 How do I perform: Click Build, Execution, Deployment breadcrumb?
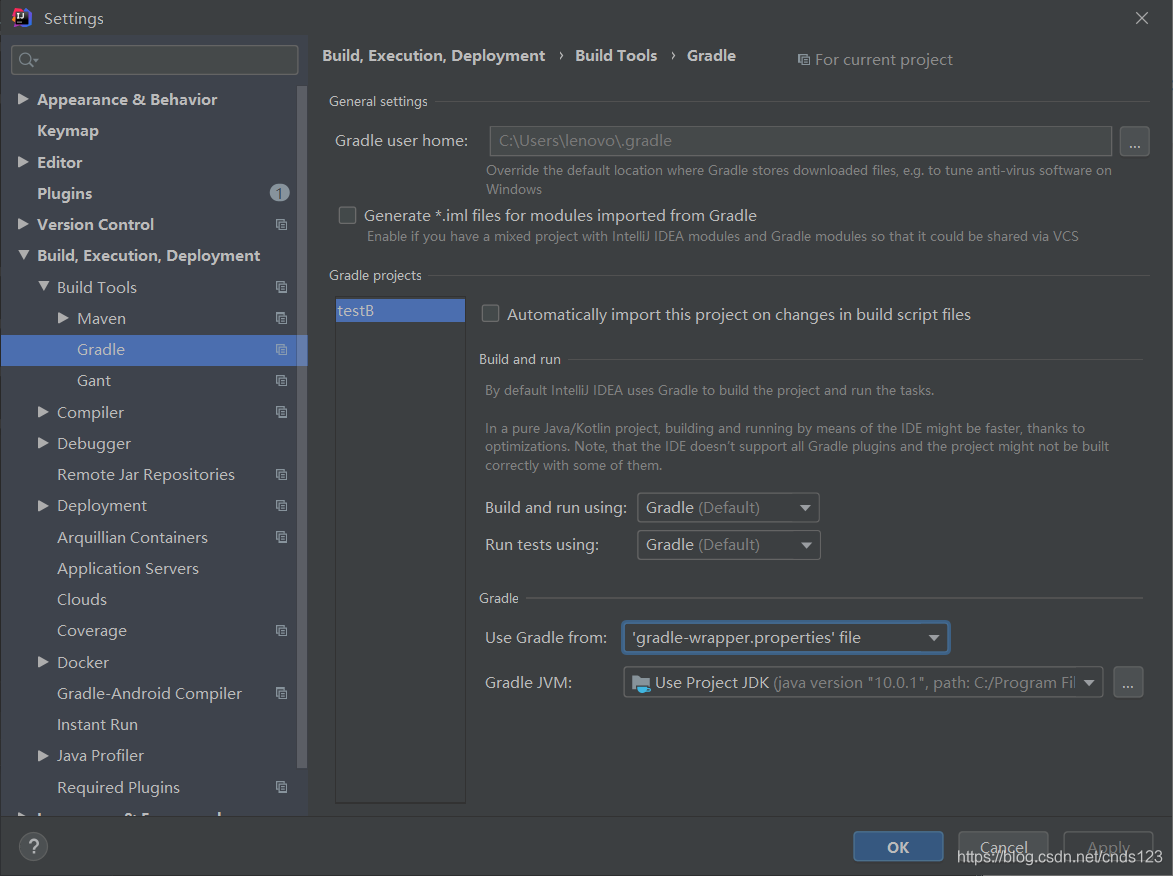click(434, 56)
